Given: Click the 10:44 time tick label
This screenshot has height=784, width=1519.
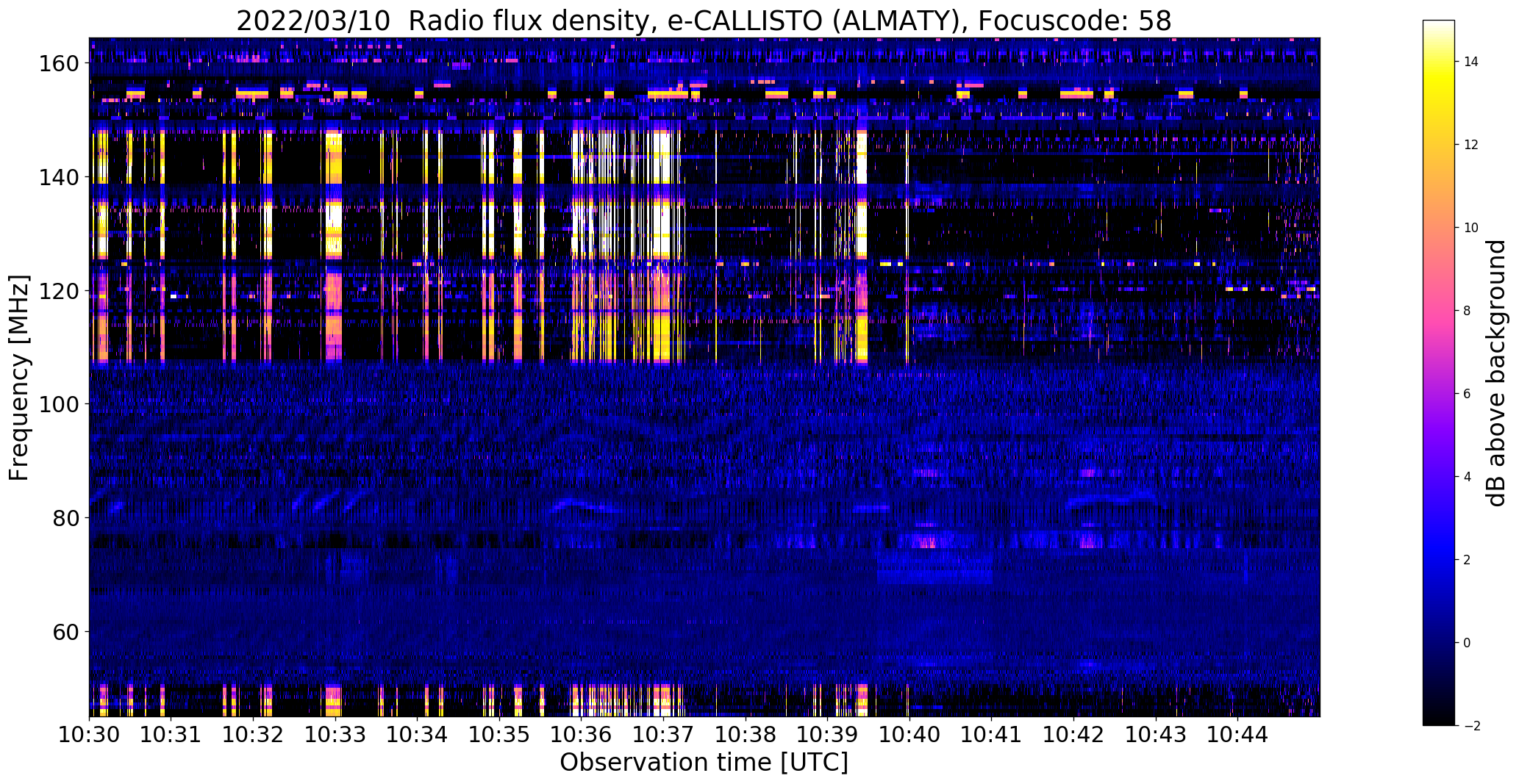Looking at the screenshot, I should [x=1238, y=734].
